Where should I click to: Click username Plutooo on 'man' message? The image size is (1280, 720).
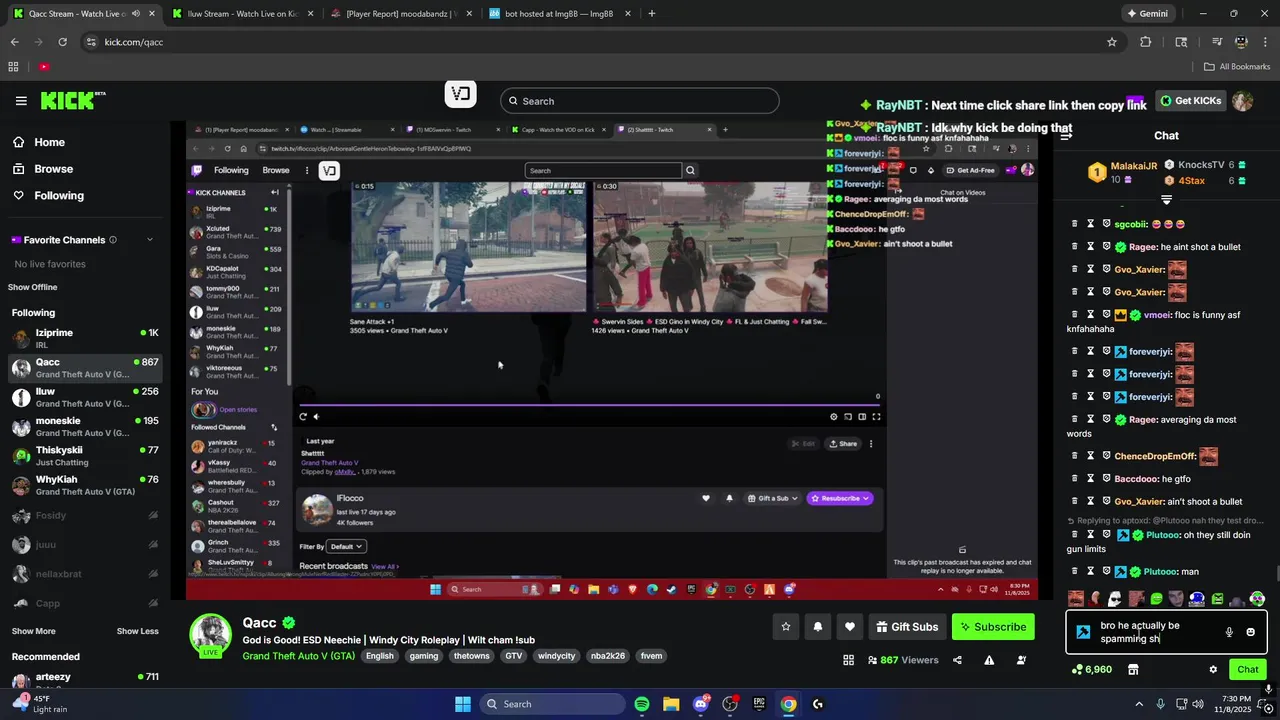(1162, 572)
